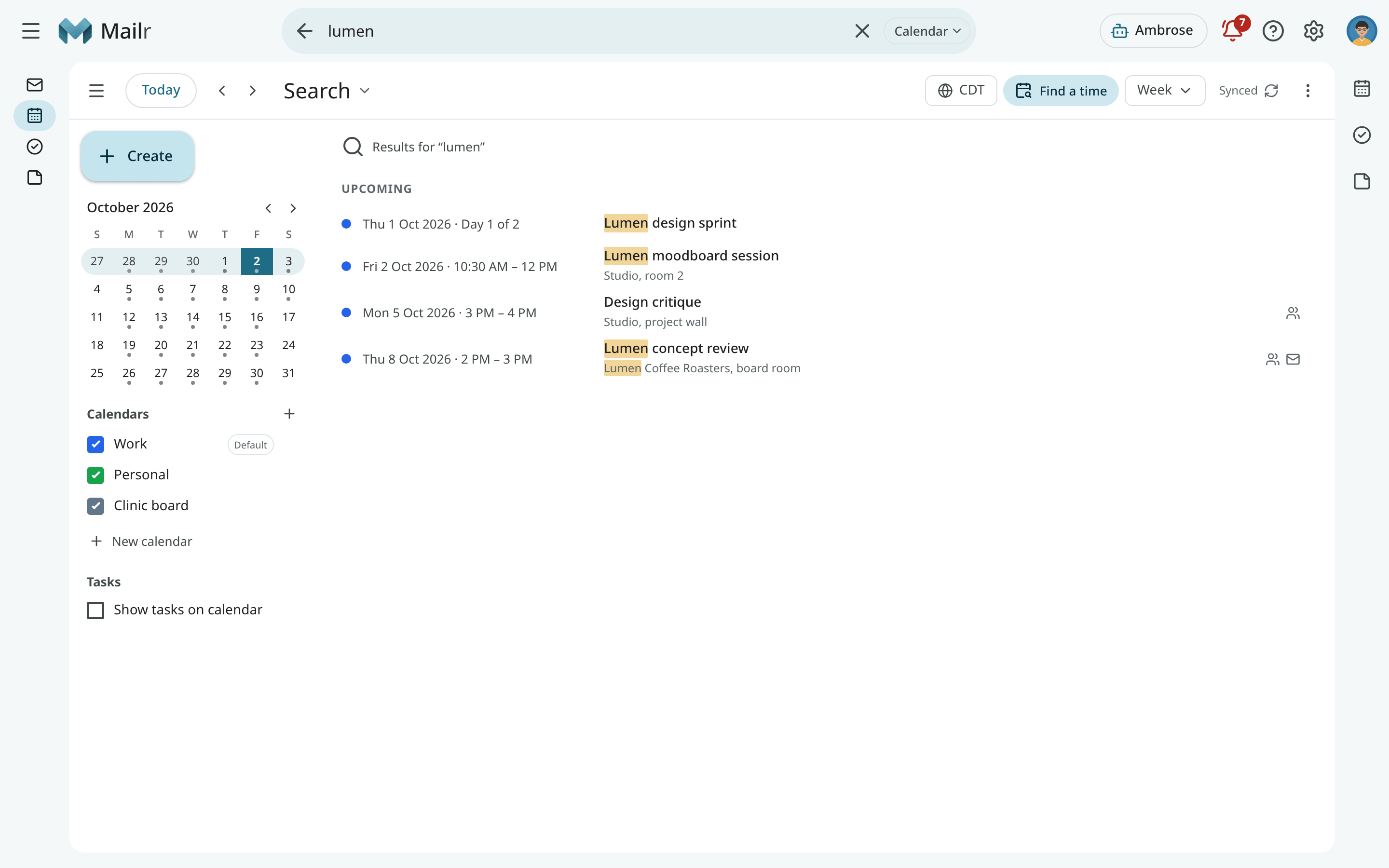This screenshot has width=1389, height=868.
Task: Open the right panel calendar icon
Action: click(x=1362, y=89)
